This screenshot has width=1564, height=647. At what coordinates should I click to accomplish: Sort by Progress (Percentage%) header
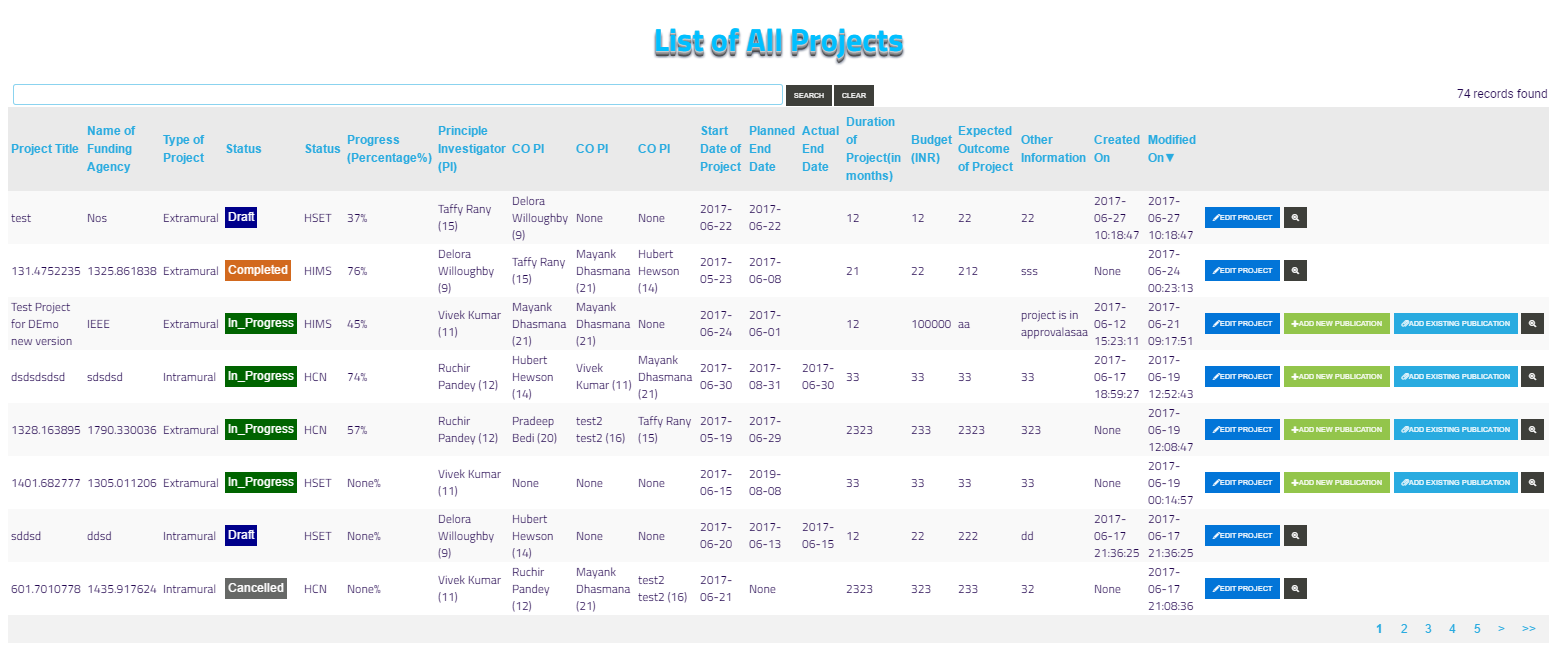pyautogui.click(x=389, y=149)
